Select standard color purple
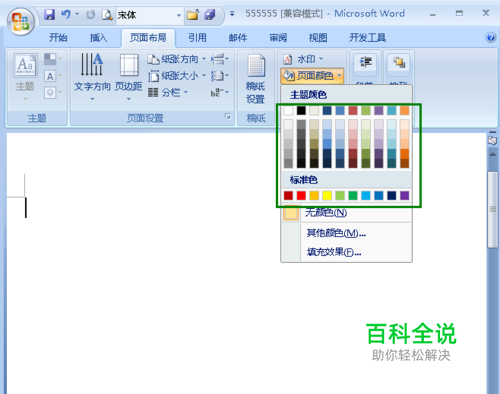The image size is (500, 394). pyautogui.click(x=405, y=195)
